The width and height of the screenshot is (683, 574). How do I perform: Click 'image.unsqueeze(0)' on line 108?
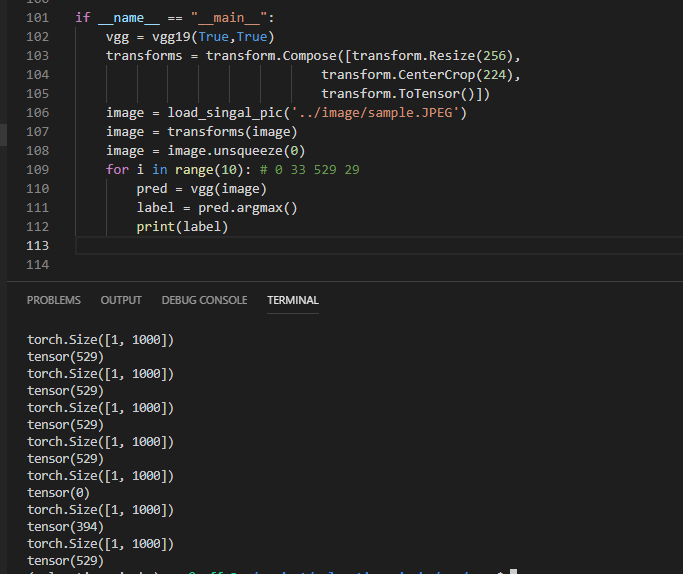[237, 151]
